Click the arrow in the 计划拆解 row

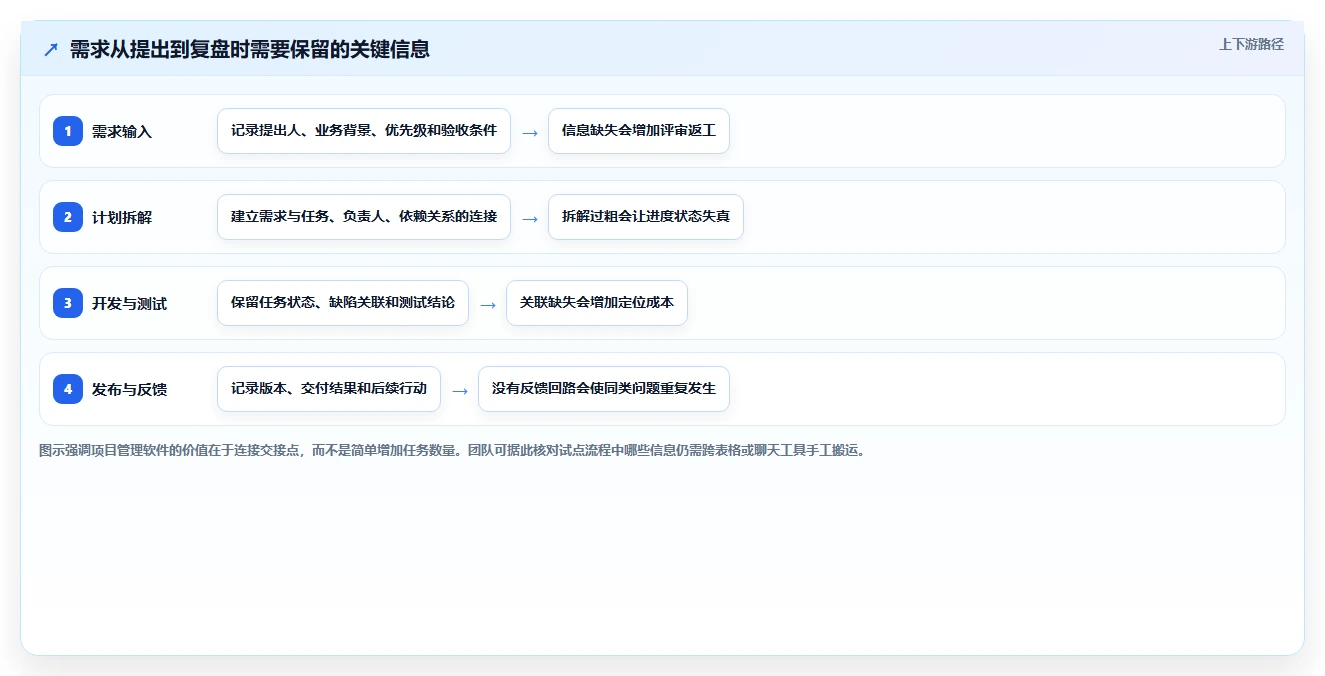point(530,218)
